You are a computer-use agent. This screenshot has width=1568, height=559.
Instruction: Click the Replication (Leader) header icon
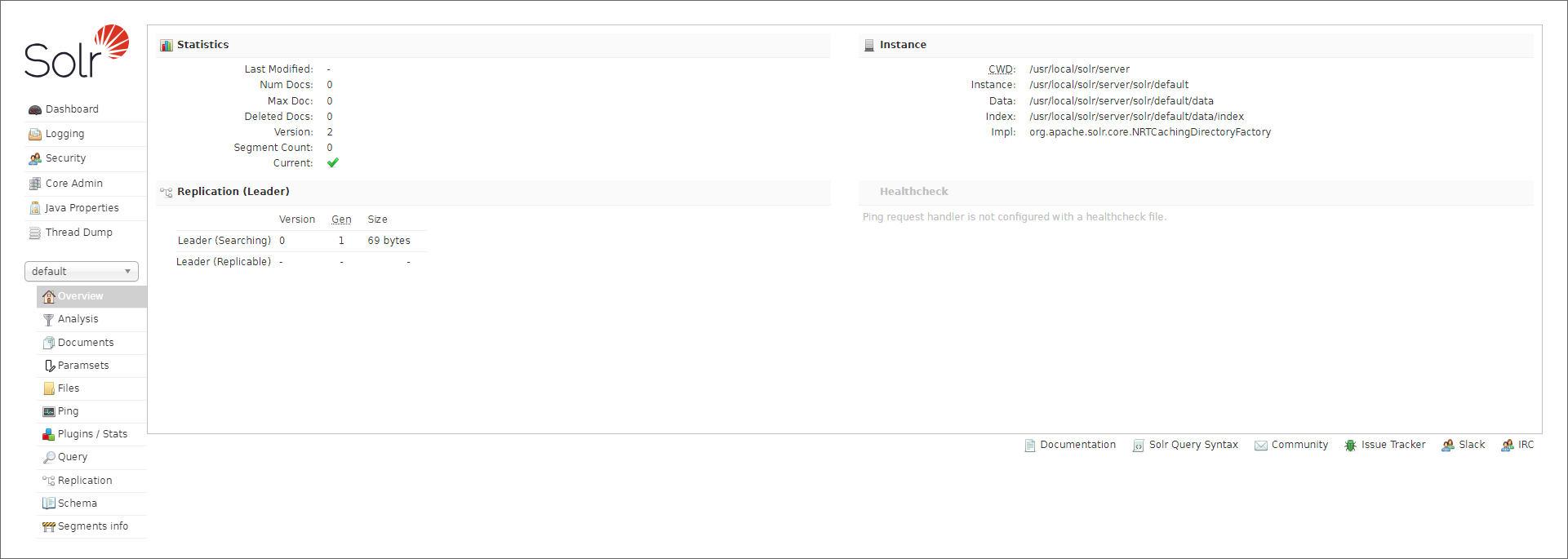pos(167,193)
